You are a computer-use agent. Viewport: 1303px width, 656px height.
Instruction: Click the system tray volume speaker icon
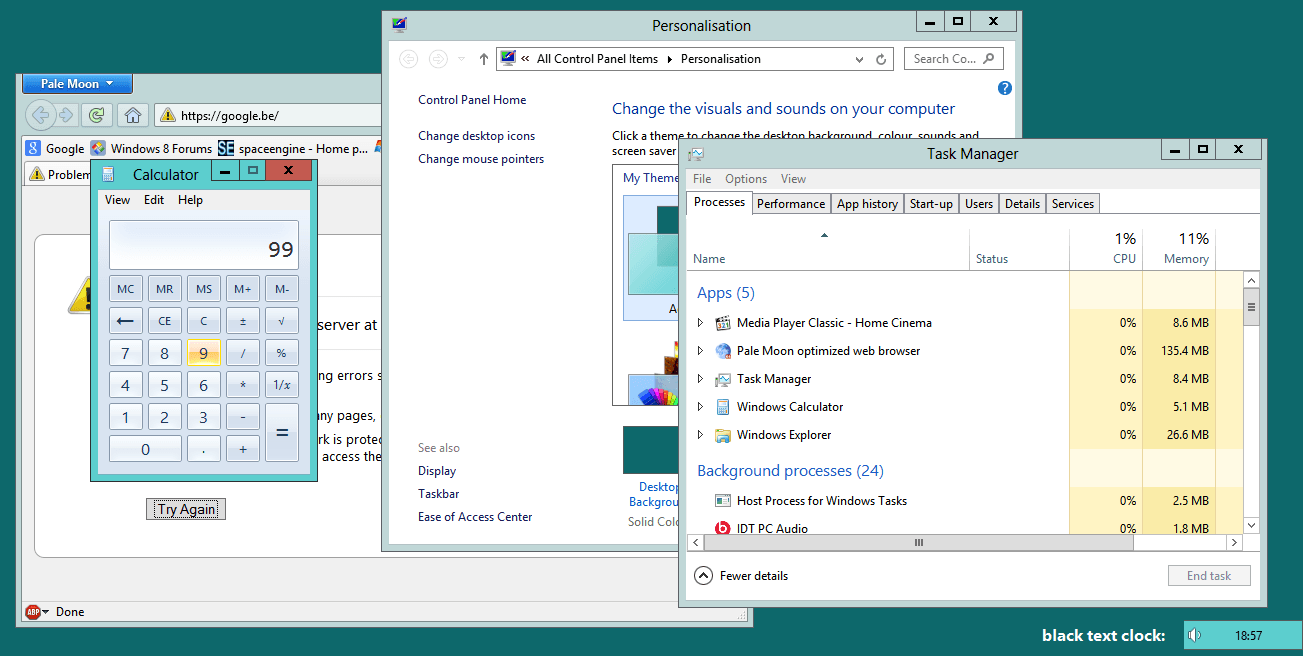[x=1195, y=635]
